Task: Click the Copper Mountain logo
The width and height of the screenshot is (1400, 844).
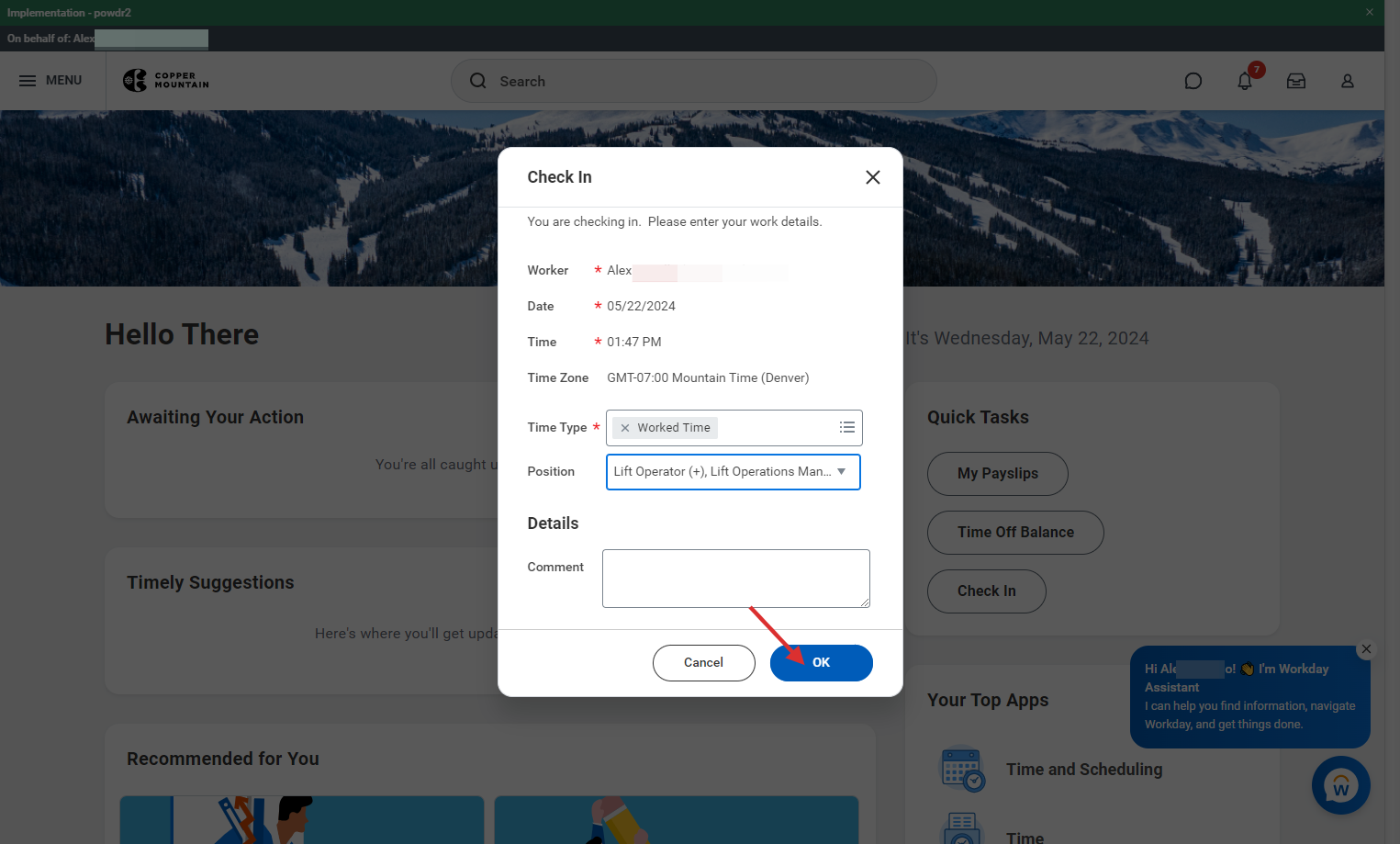Action: point(166,81)
